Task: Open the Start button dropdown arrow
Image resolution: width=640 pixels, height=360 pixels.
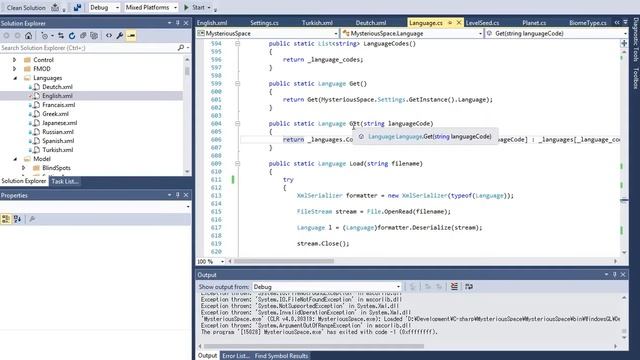Action: tap(209, 8)
